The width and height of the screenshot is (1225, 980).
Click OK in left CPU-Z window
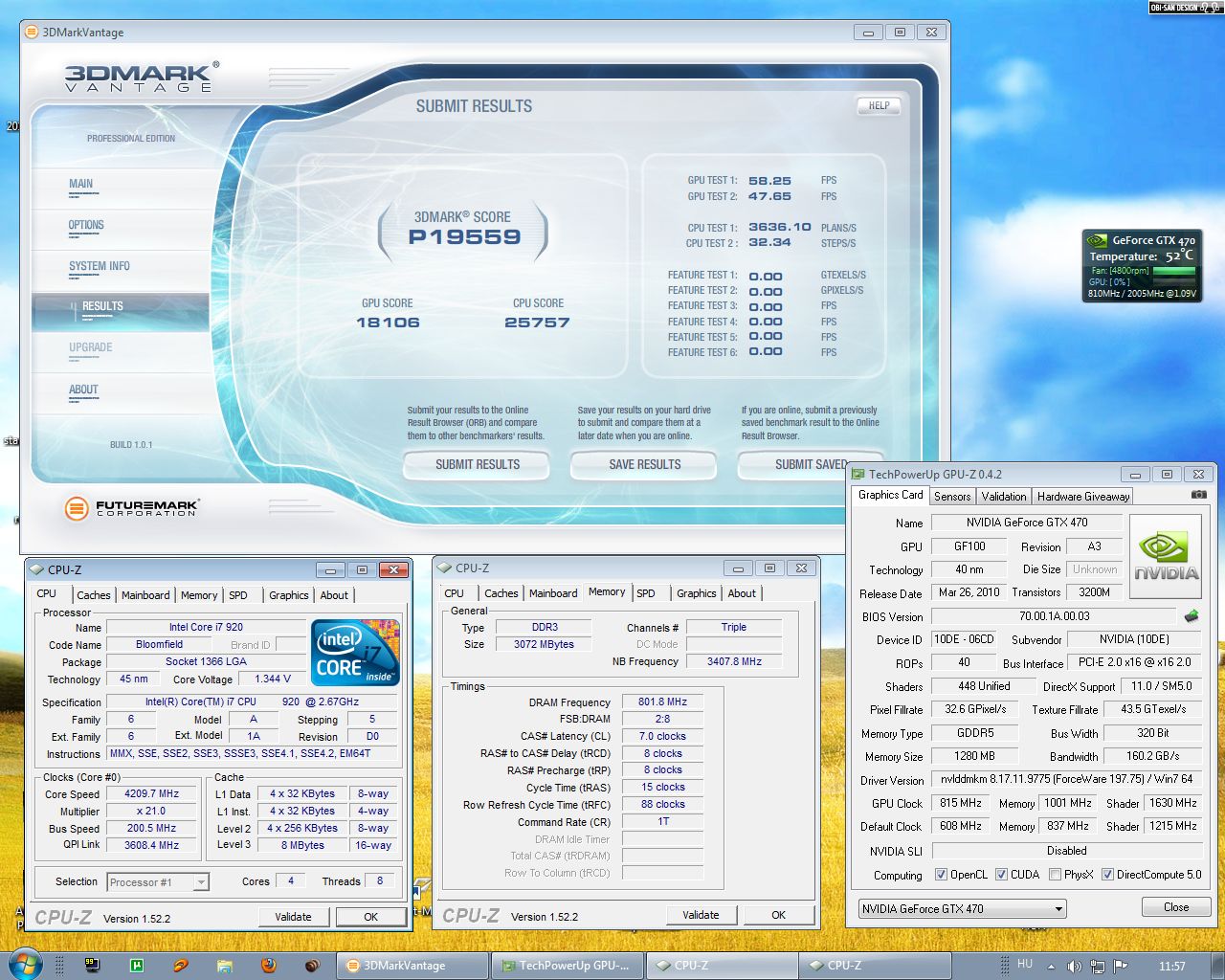tap(371, 917)
